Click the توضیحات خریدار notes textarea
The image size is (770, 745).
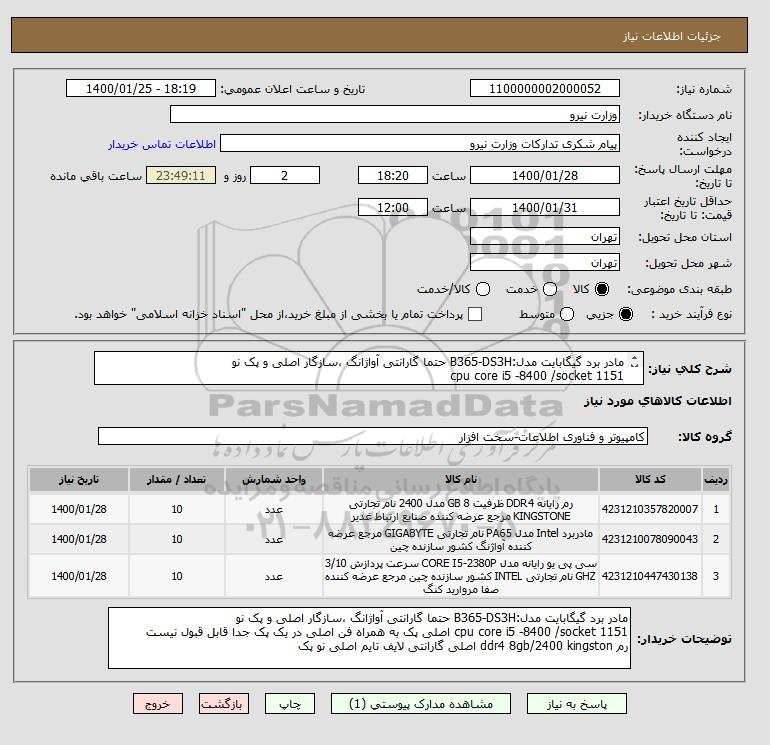click(x=369, y=638)
